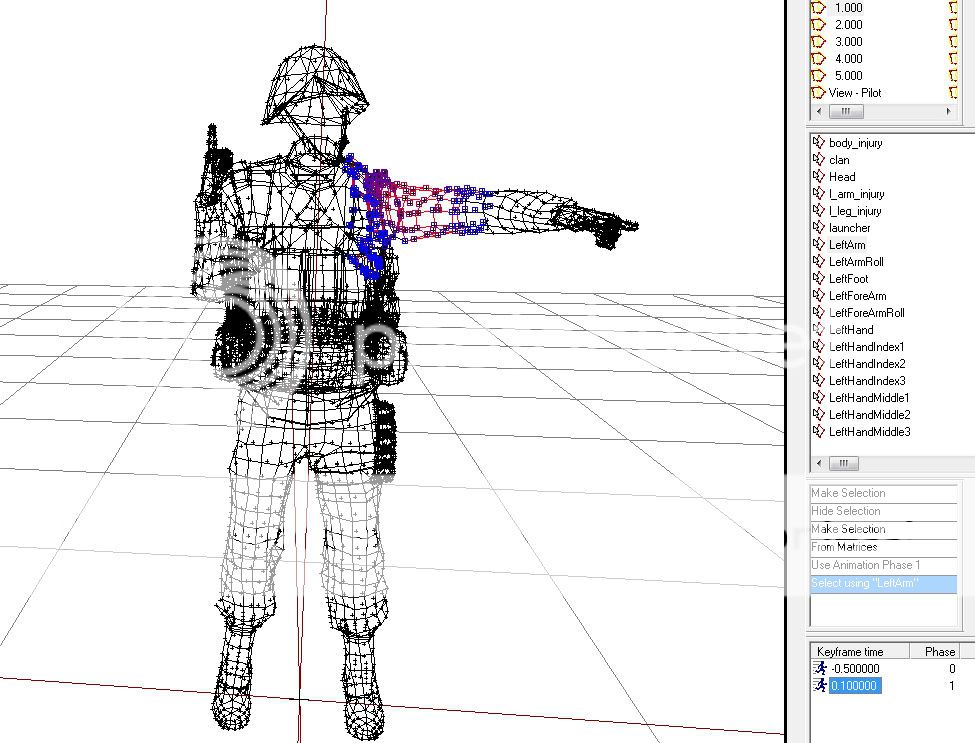975x743 pixels.
Task: Click the LOD list scroll-left arrow
Action: pos(818,112)
